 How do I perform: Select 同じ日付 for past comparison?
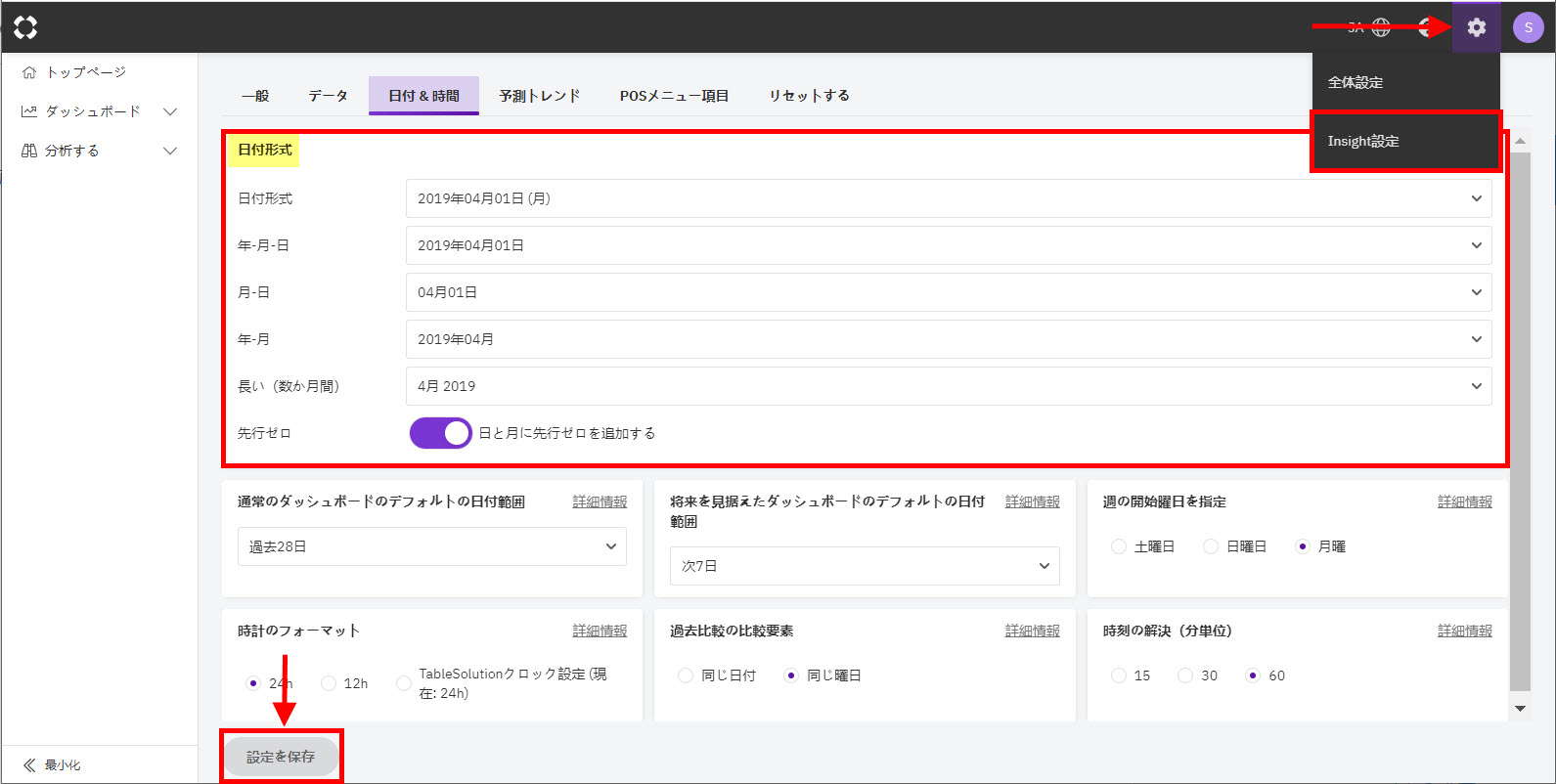click(x=686, y=675)
